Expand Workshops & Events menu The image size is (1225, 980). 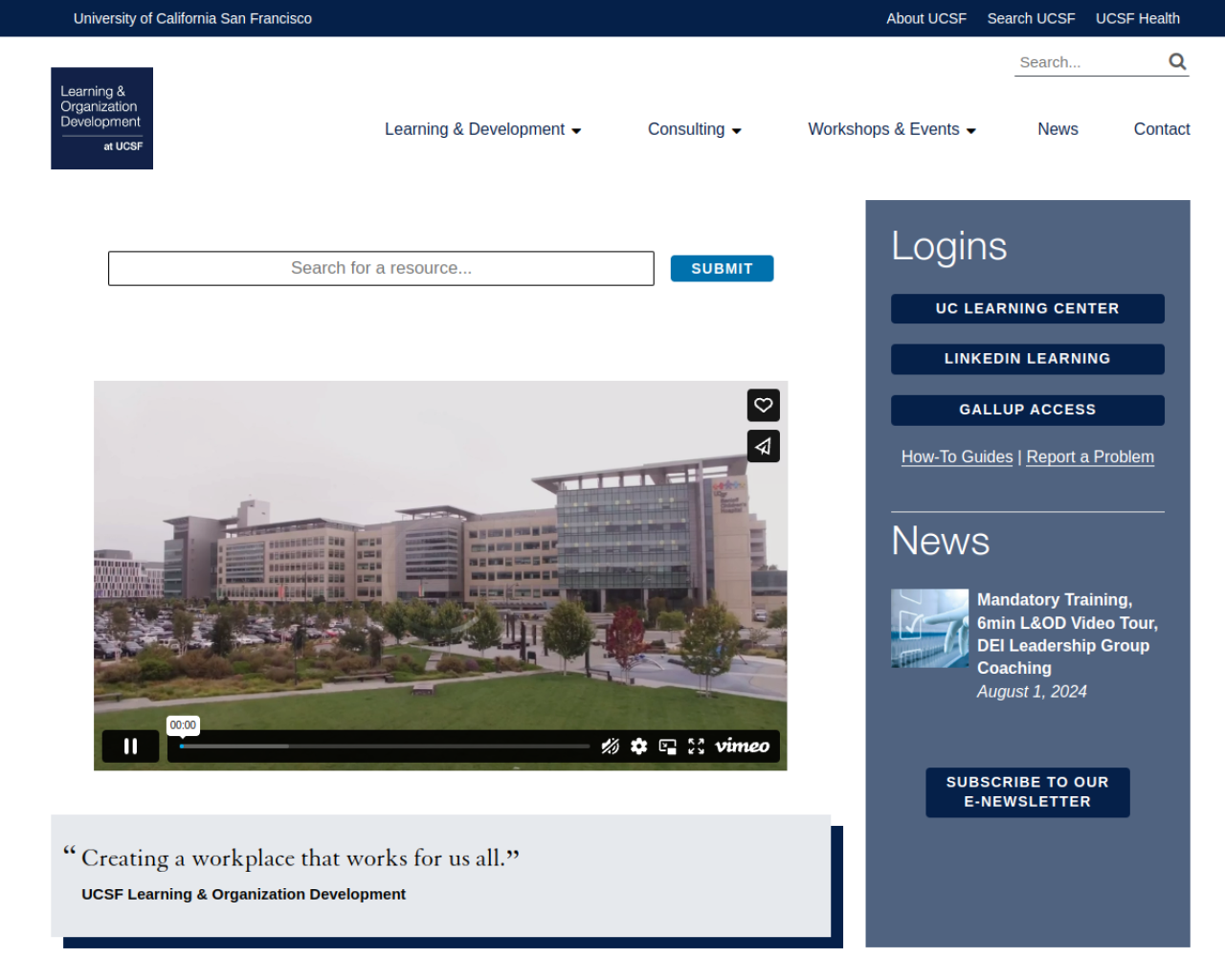tap(892, 129)
